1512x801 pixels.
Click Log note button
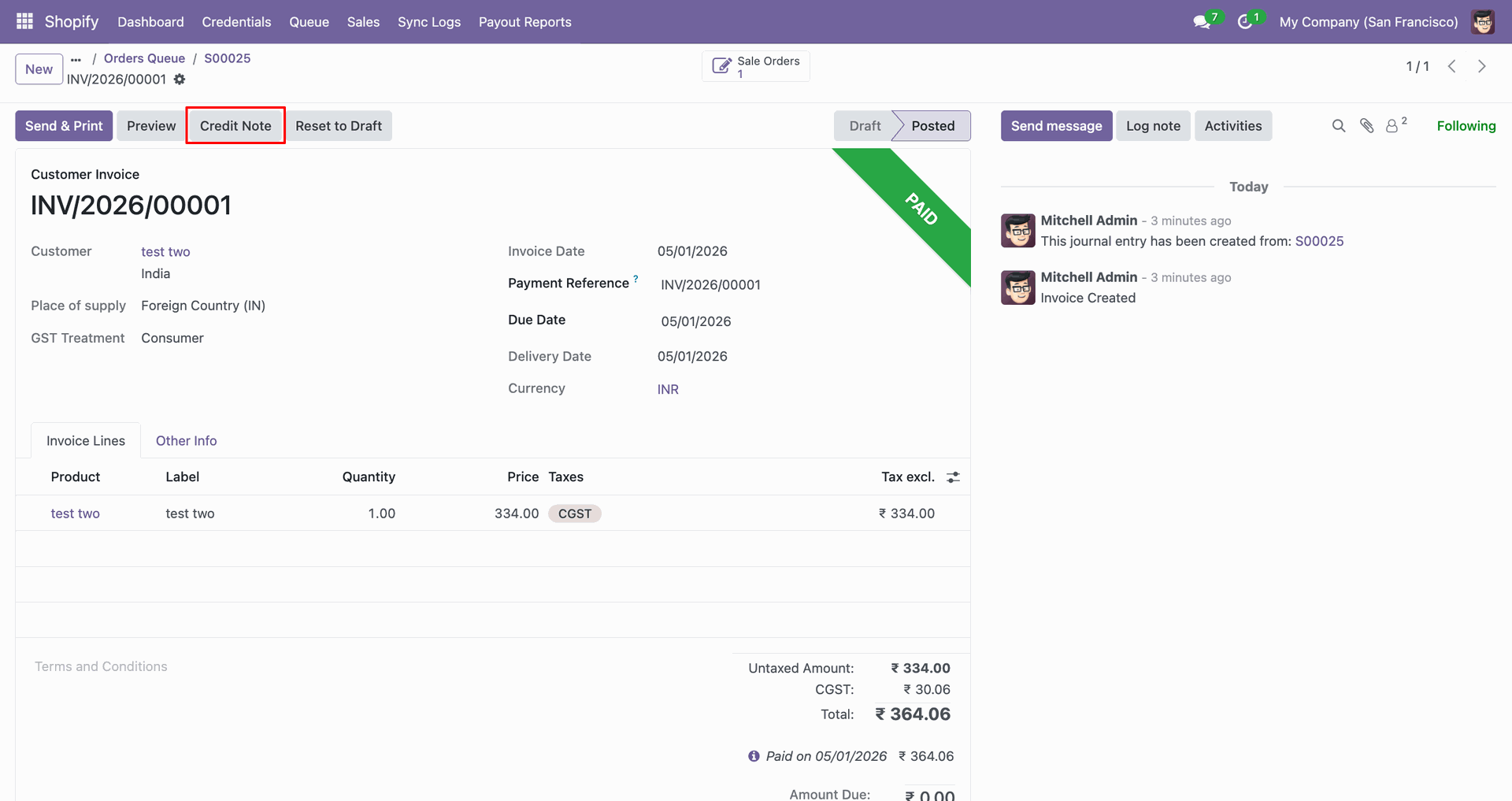tap(1153, 126)
